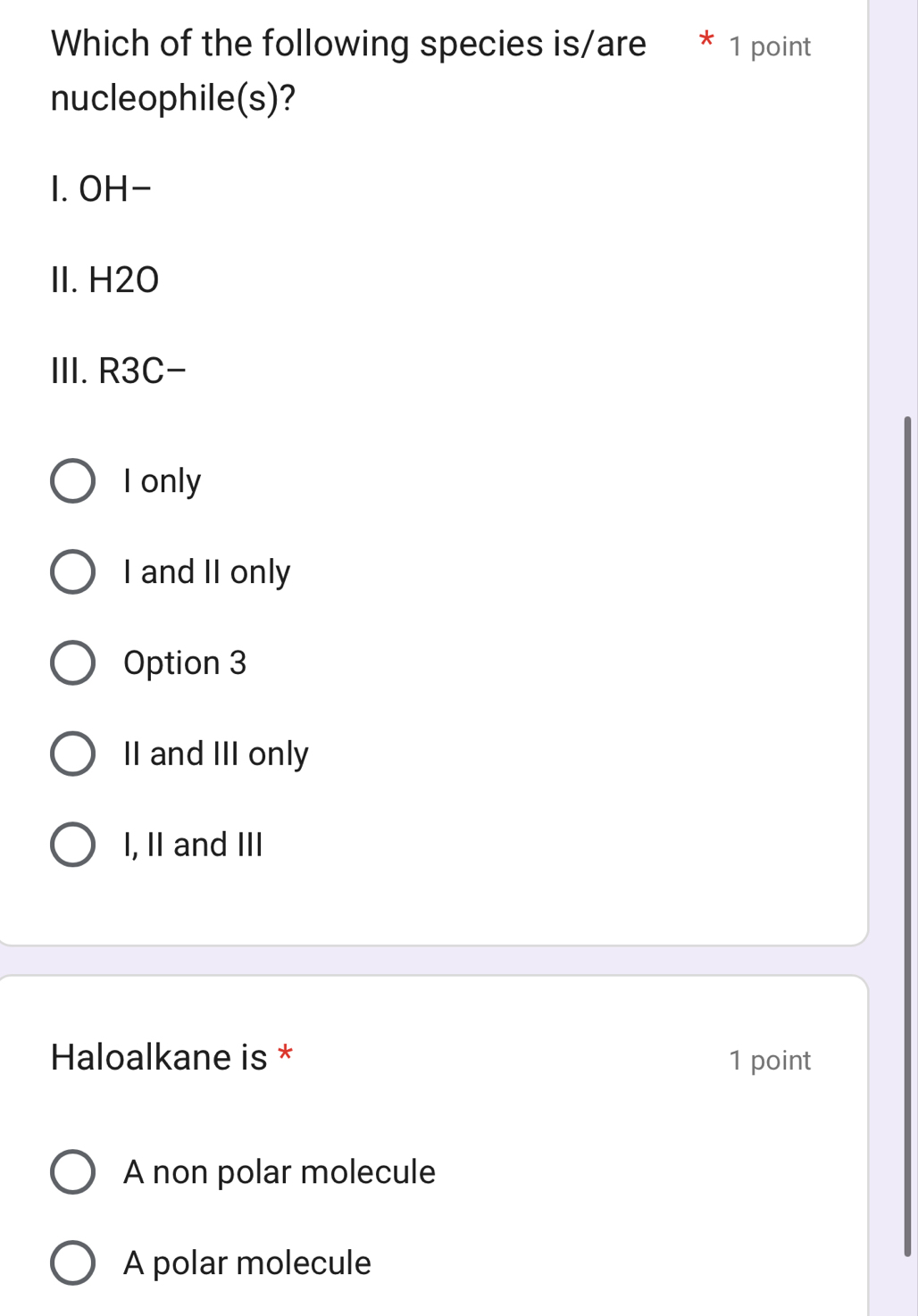Select "A non polar molecule" radio circle
The image size is (918, 1316).
(72, 1172)
